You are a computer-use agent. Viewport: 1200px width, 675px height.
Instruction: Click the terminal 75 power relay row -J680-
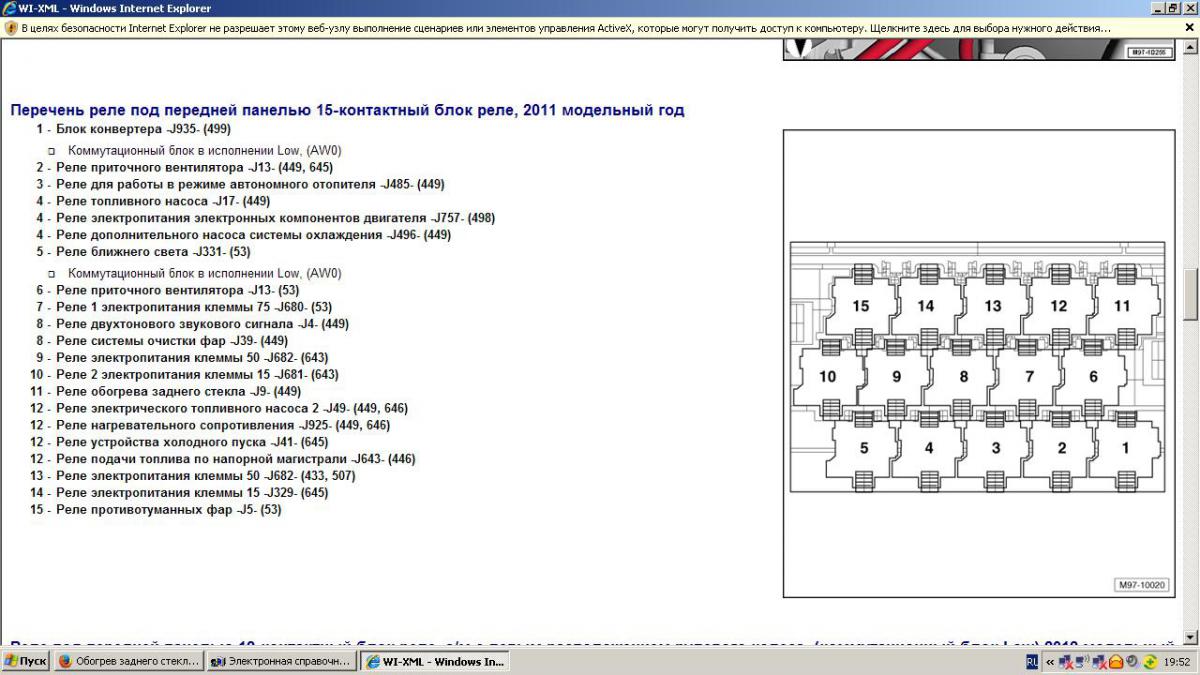(x=184, y=307)
